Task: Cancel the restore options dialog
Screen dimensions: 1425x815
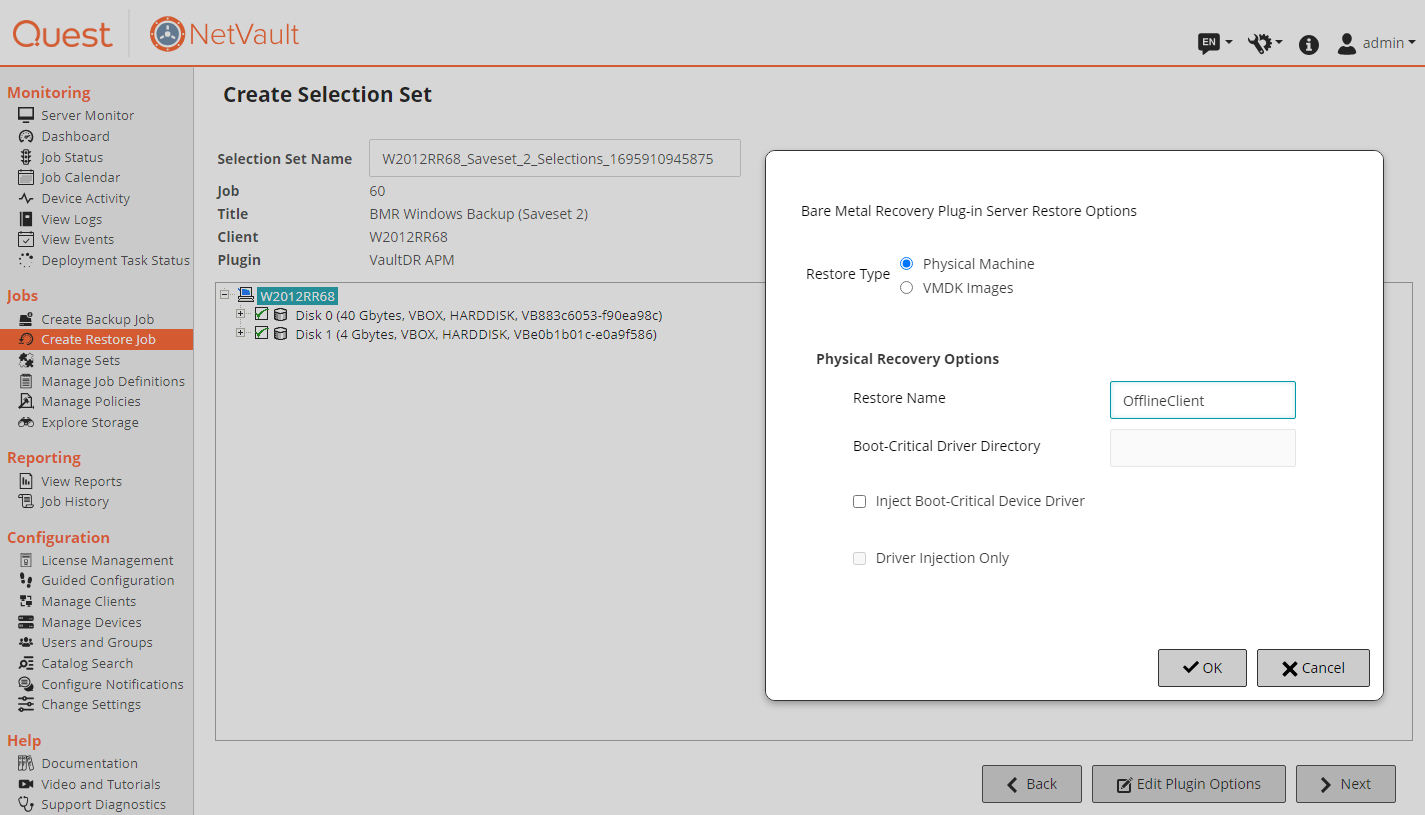Action: coord(1312,668)
